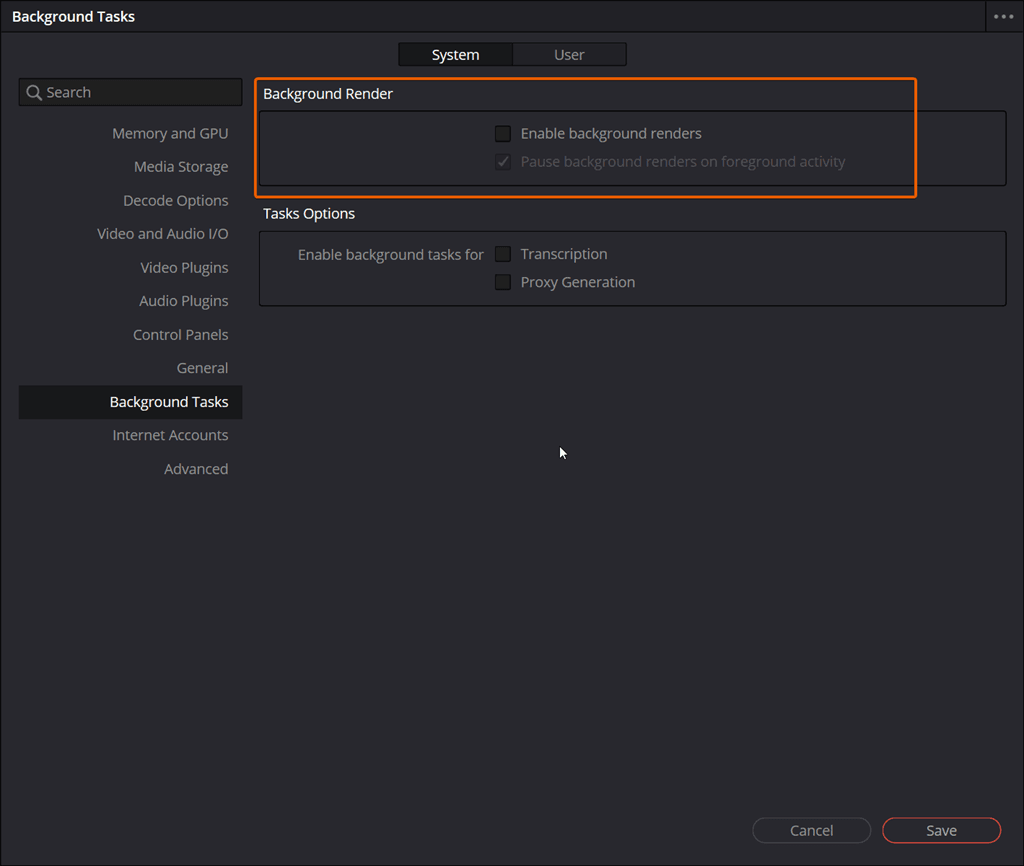Viewport: 1024px width, 866px height.
Task: Enable background tasks for Proxy Generation
Action: click(x=502, y=282)
